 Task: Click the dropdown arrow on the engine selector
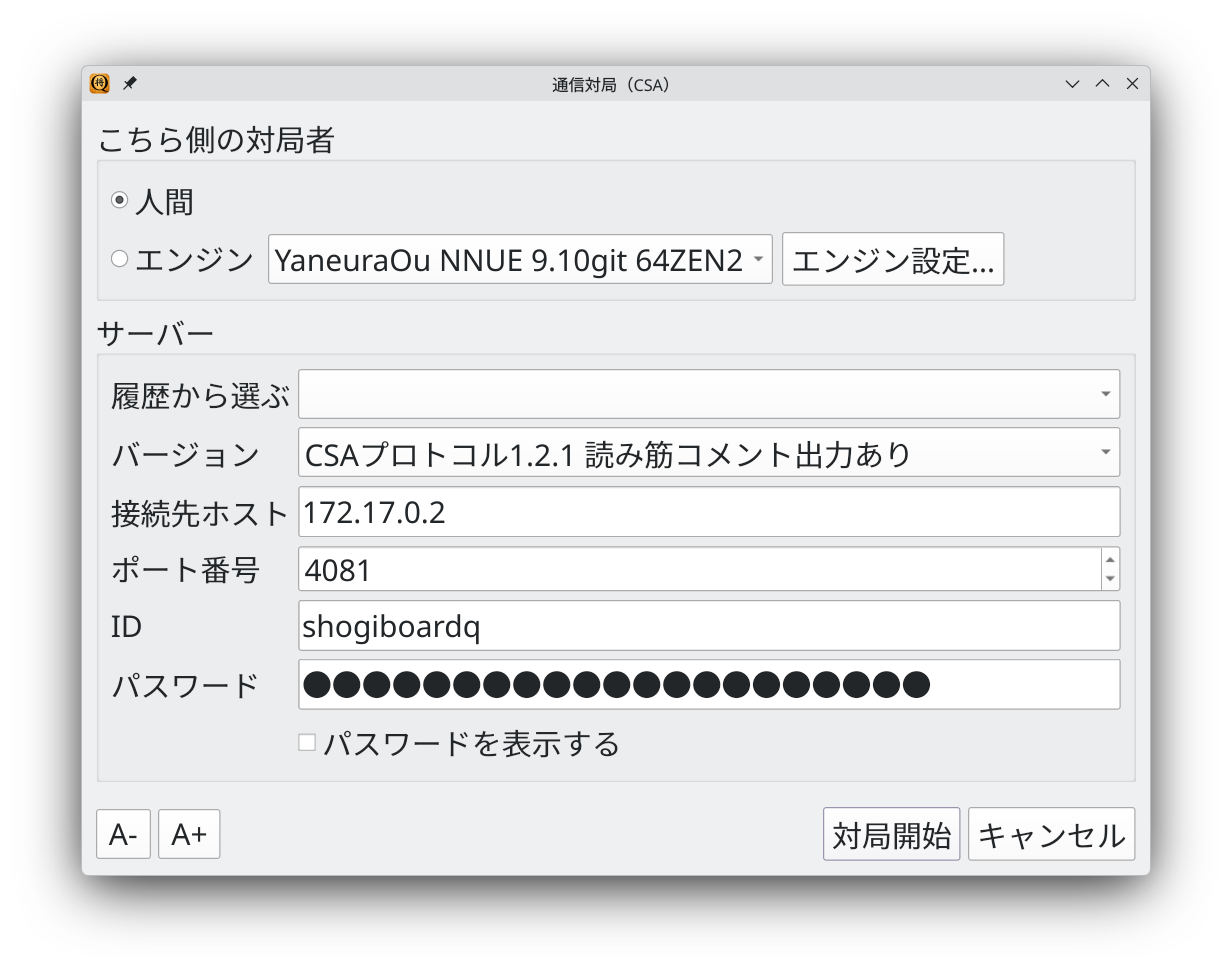(x=760, y=258)
